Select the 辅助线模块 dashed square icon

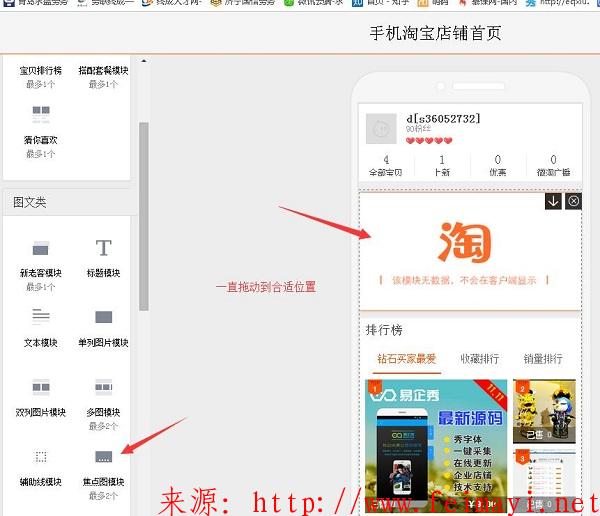[40, 457]
